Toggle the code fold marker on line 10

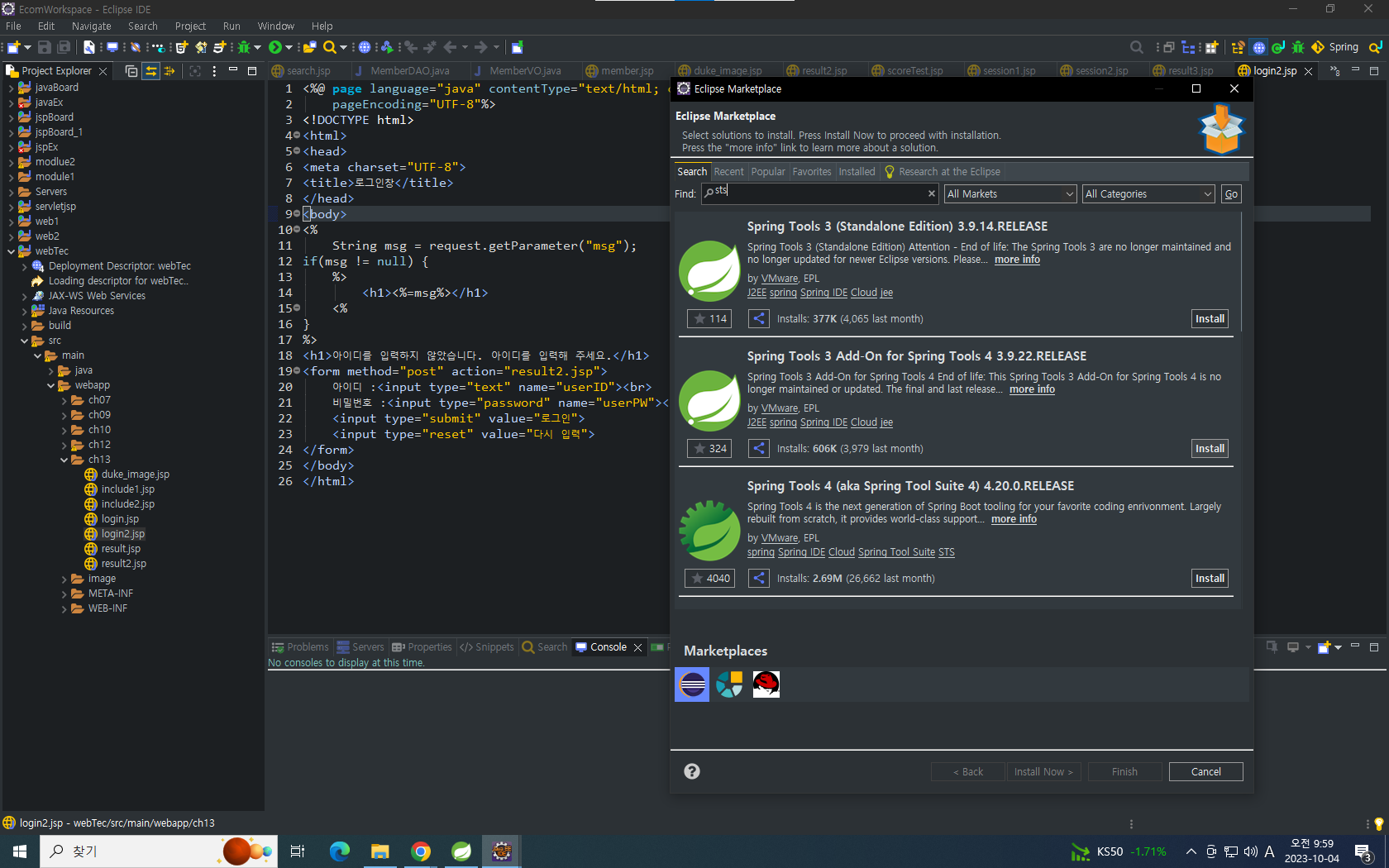click(x=297, y=230)
